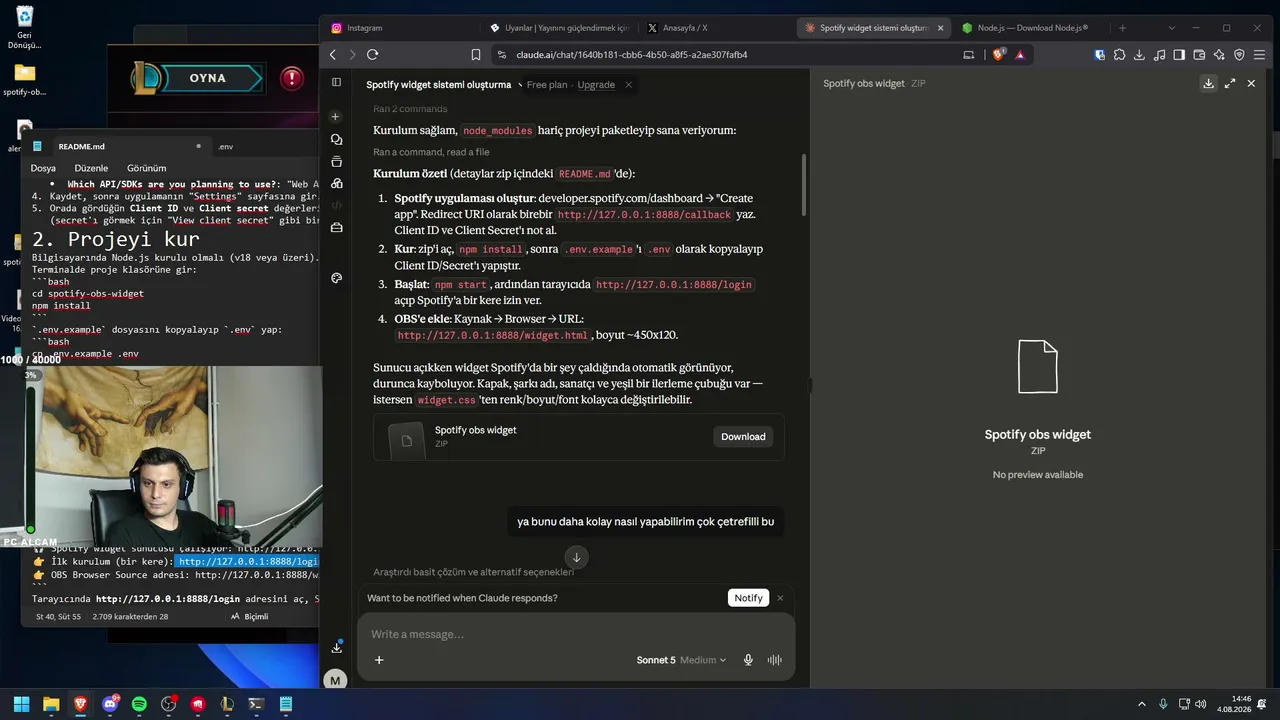Open the Code icon in Claude sidebar

[336, 205]
